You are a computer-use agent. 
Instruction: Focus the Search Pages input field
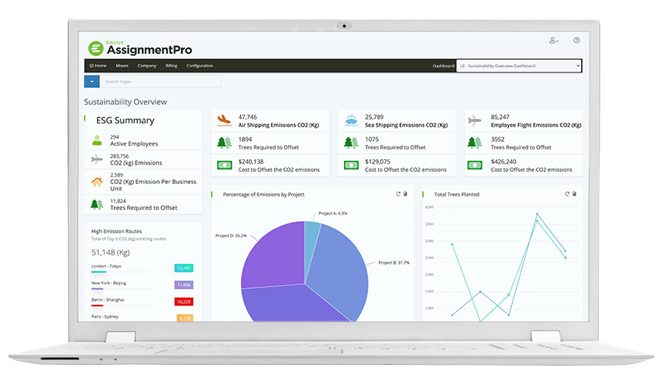[161, 82]
